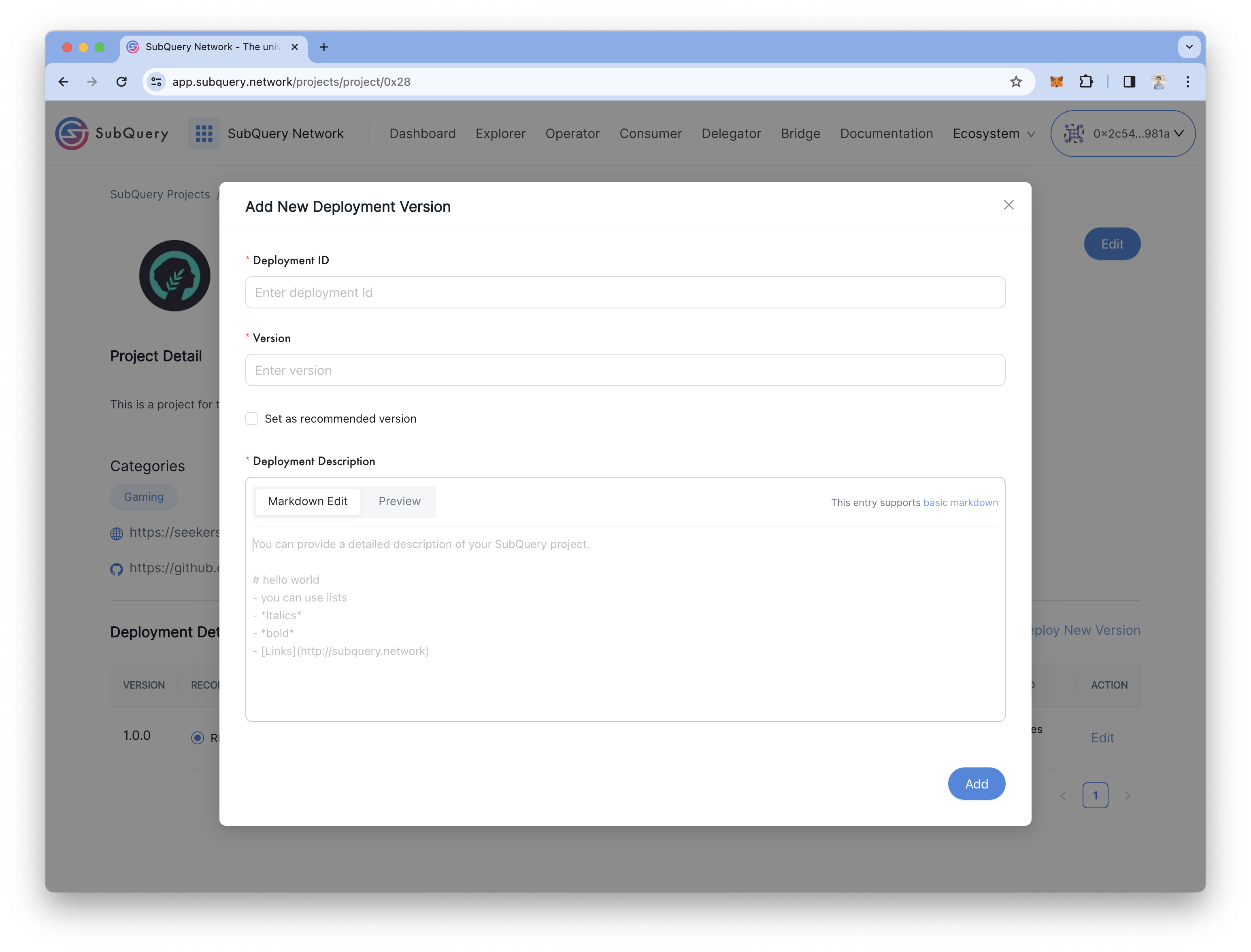Toggle Set as recommended version checkbox
Screen dimensions: 1251x952
(252, 418)
